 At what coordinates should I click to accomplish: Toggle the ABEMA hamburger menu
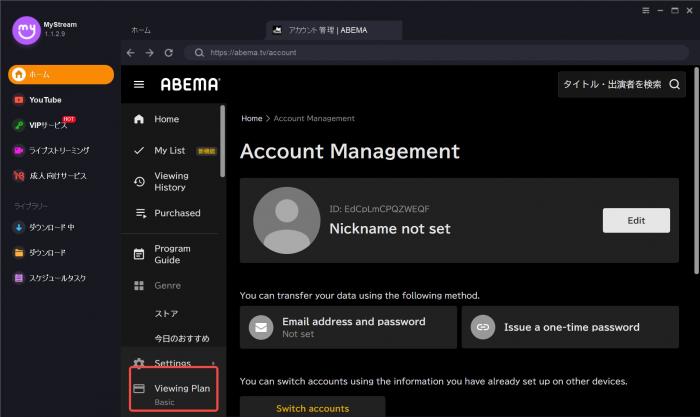pyautogui.click(x=139, y=84)
